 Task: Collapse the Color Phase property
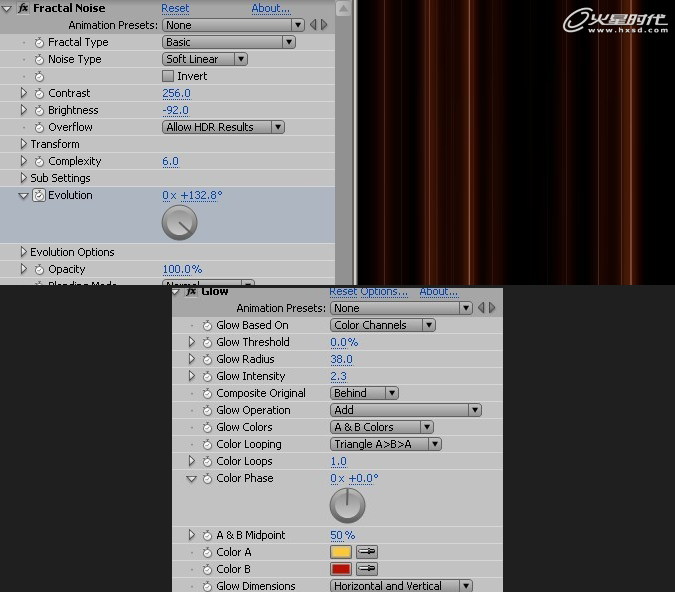click(x=191, y=479)
